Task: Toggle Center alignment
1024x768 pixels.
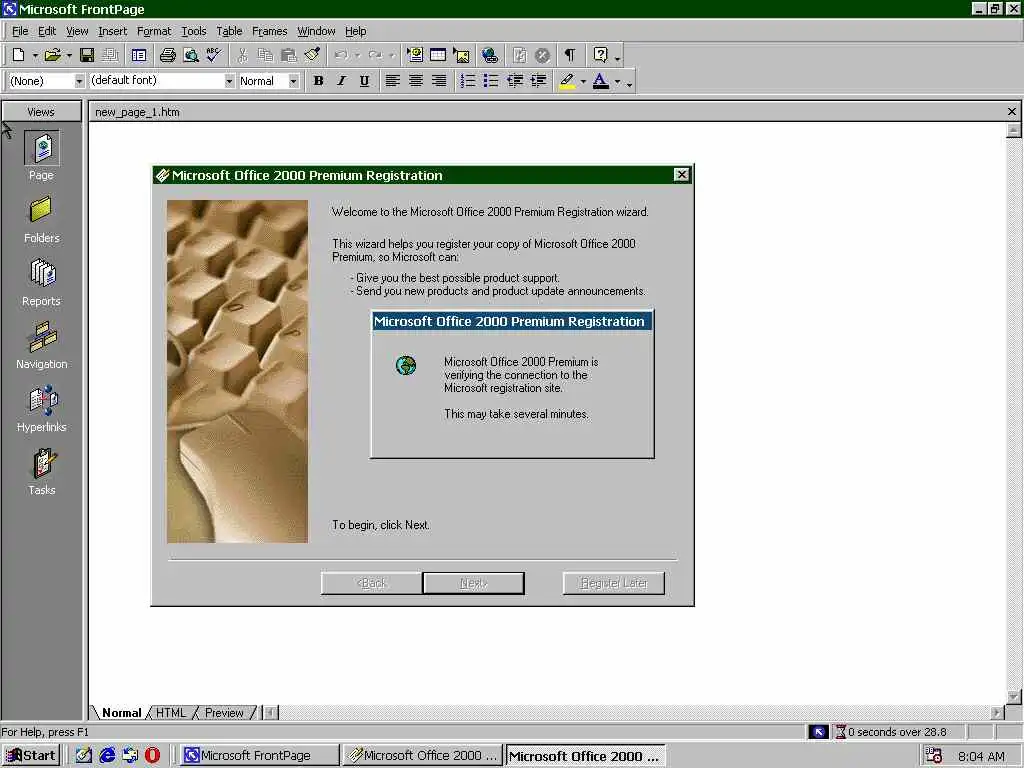Action: point(416,81)
